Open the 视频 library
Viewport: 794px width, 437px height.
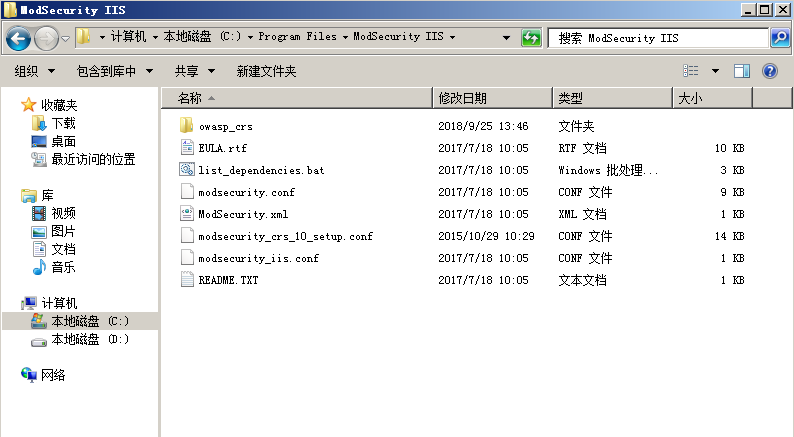(63, 213)
